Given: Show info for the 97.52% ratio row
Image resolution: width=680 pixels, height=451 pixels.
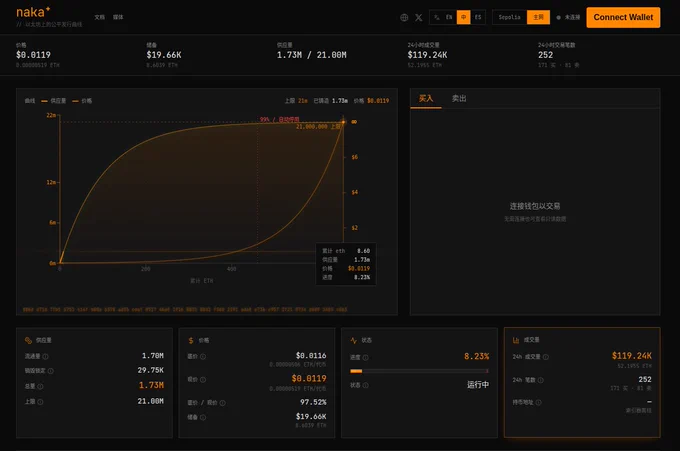Looking at the screenshot, I should (222, 403).
